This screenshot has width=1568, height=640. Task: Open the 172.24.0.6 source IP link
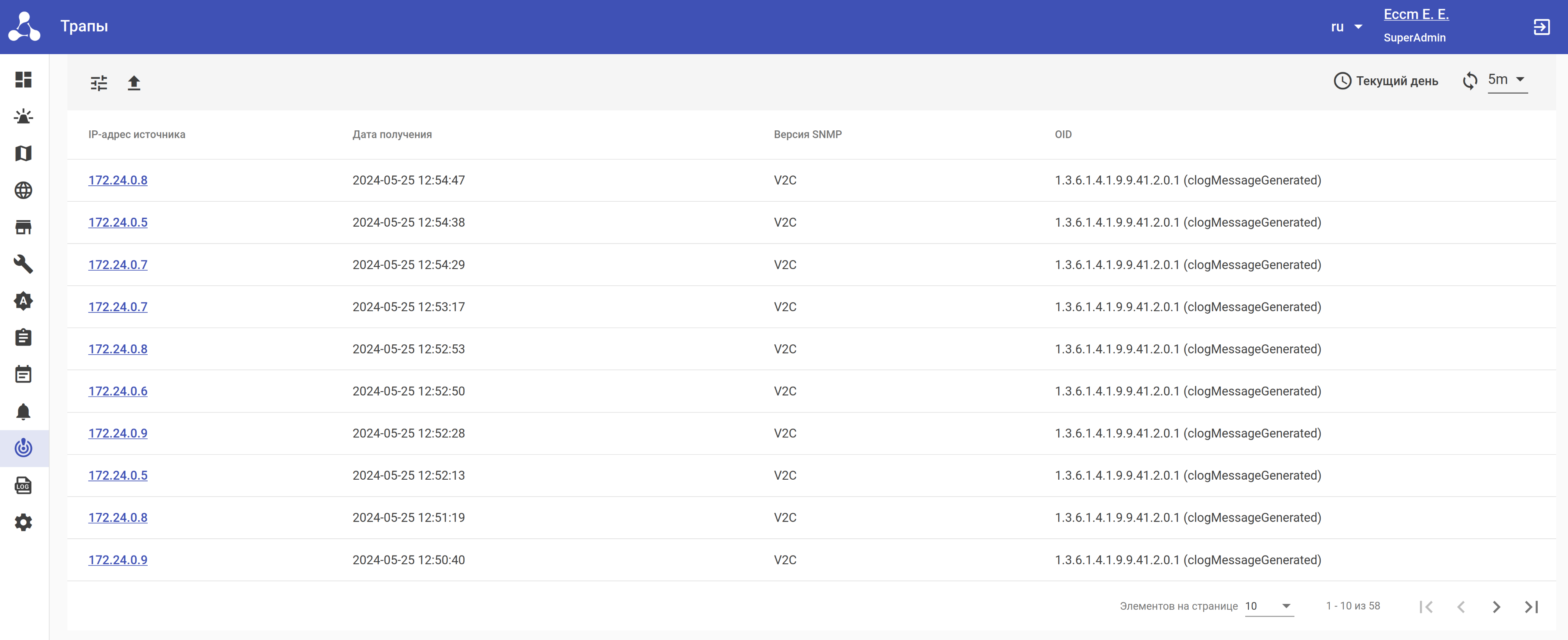[x=118, y=391]
